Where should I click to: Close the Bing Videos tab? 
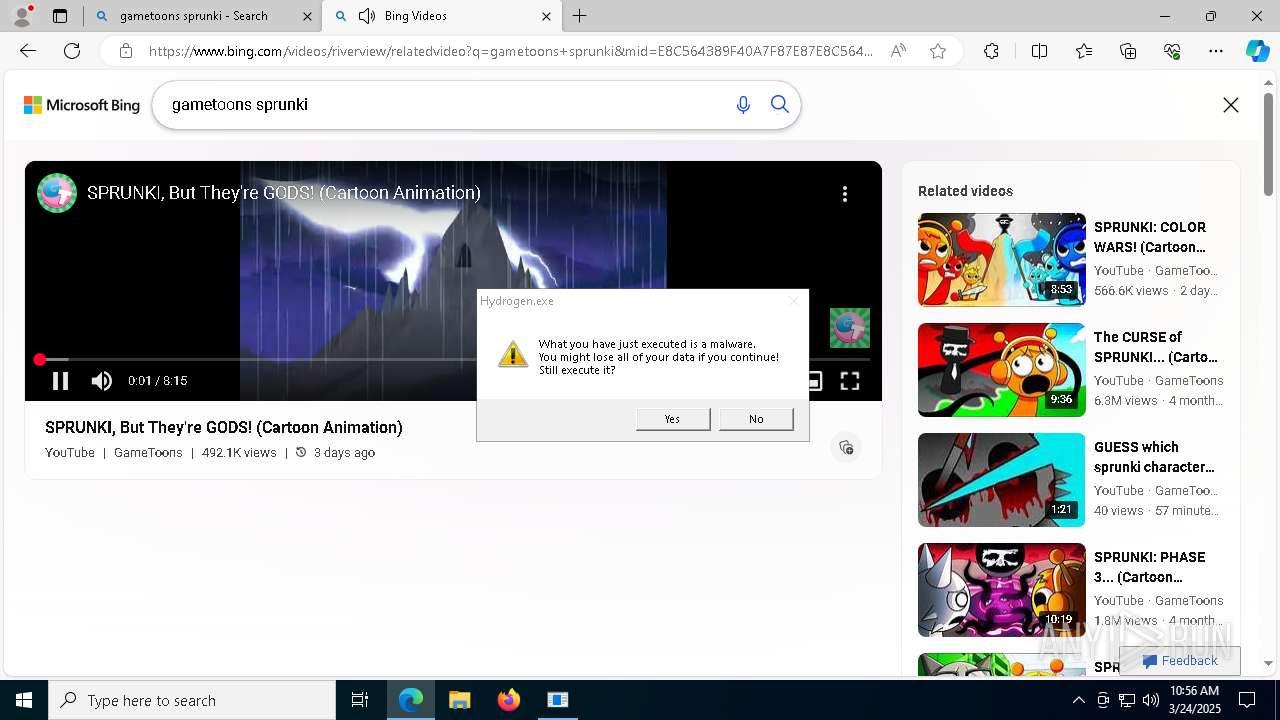click(x=546, y=16)
